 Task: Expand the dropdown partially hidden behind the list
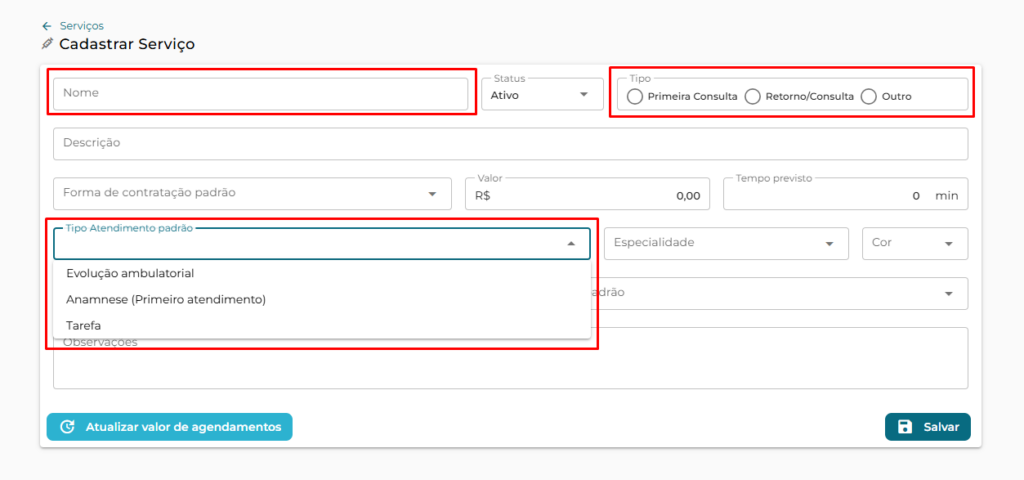(x=948, y=293)
